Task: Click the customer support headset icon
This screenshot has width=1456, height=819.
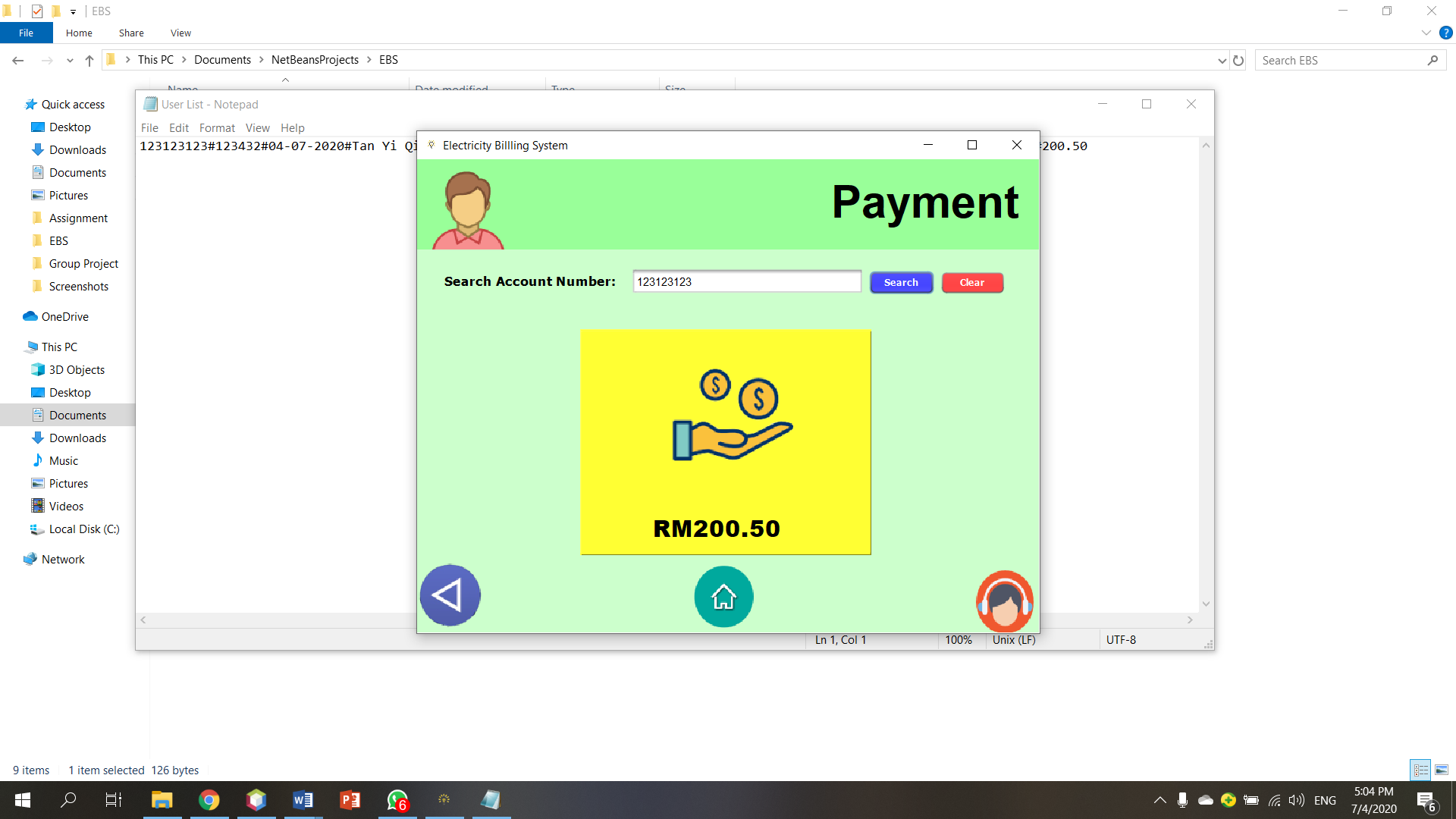Action: [x=1004, y=601]
